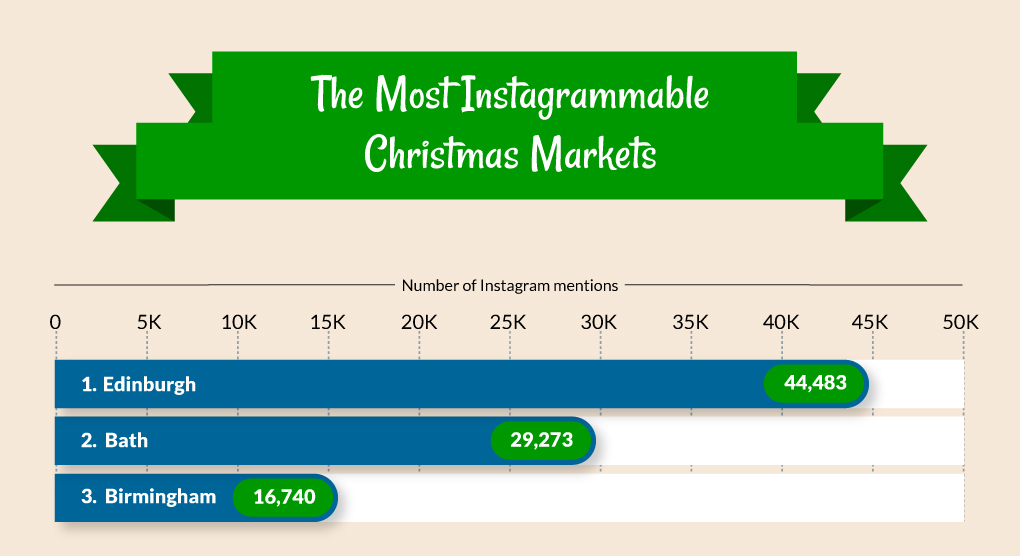Viewport: 1020px width, 556px height.
Task: Click the white empty area of Birmingham row
Action: 651,497
